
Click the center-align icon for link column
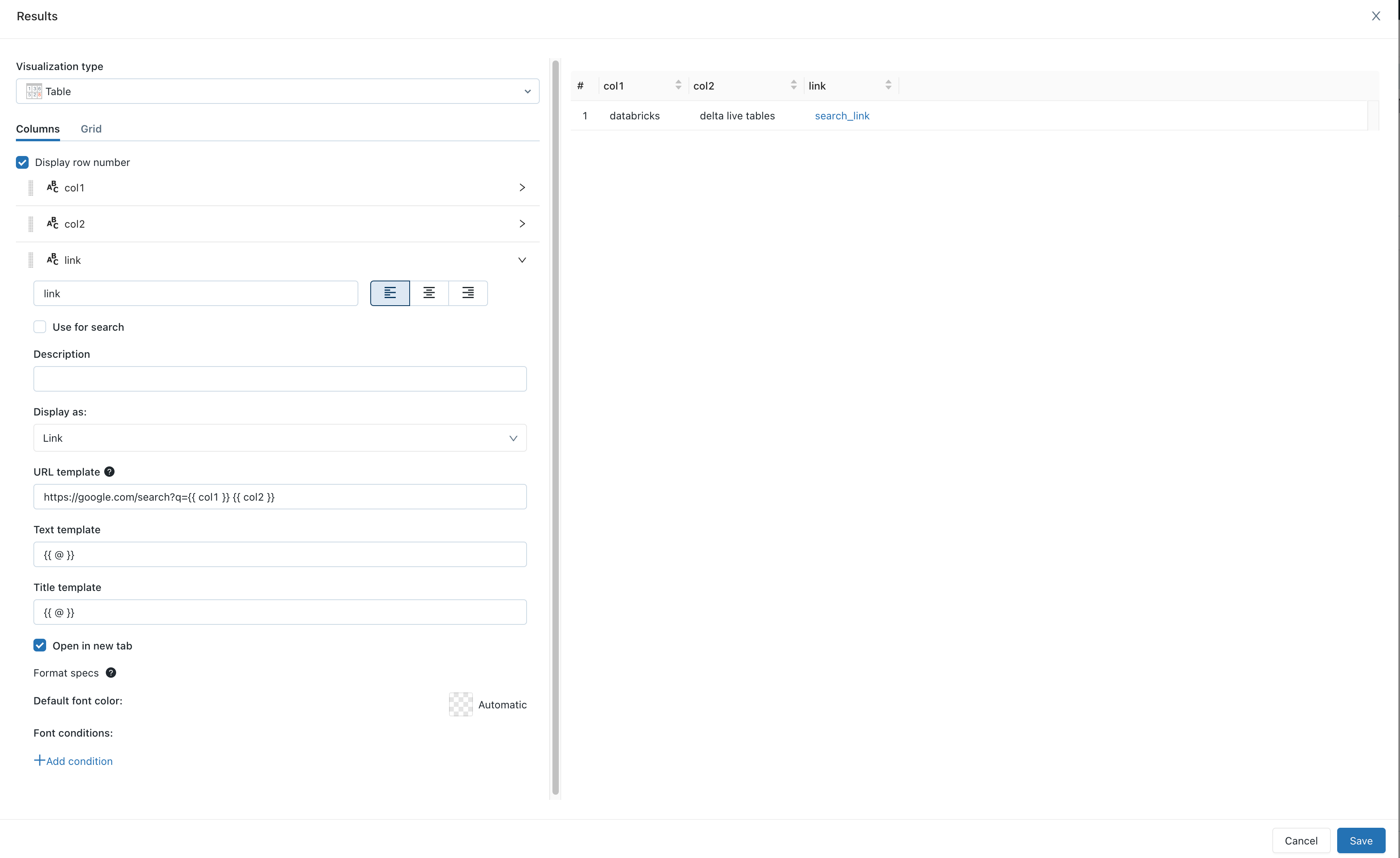point(429,293)
